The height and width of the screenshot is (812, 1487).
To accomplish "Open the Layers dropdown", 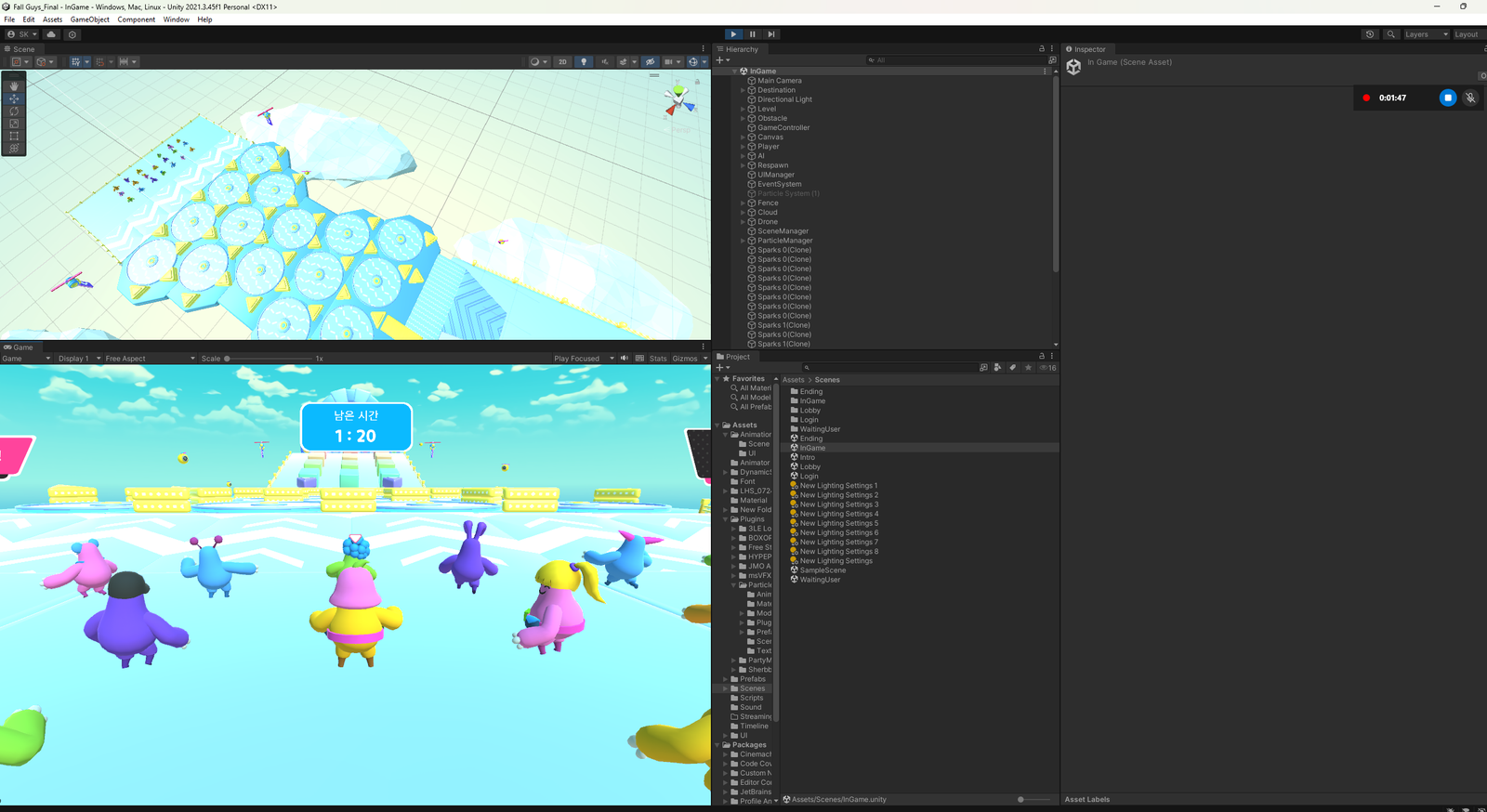I will pos(1427,34).
